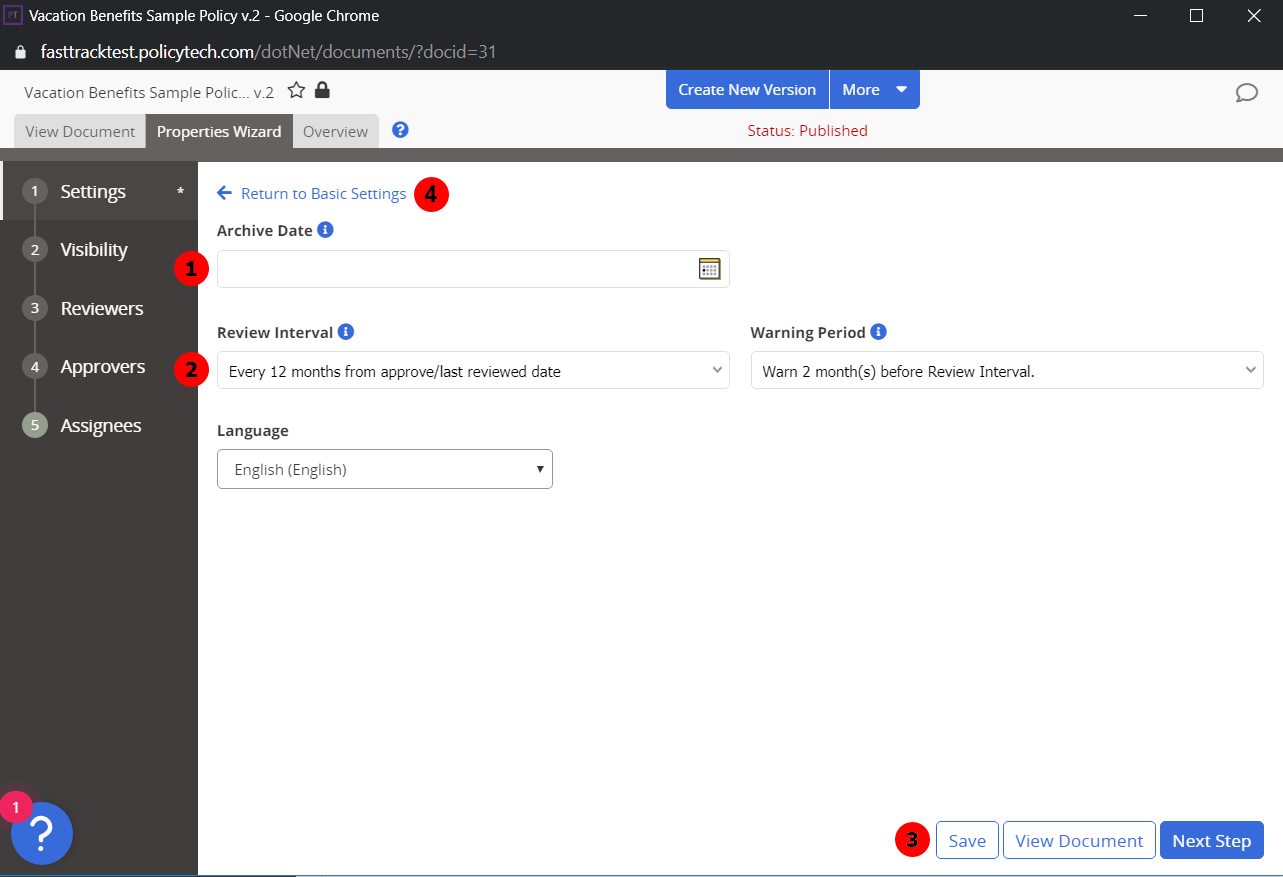1283x877 pixels.
Task: Open help using the question mark icon
Action: (x=400, y=129)
